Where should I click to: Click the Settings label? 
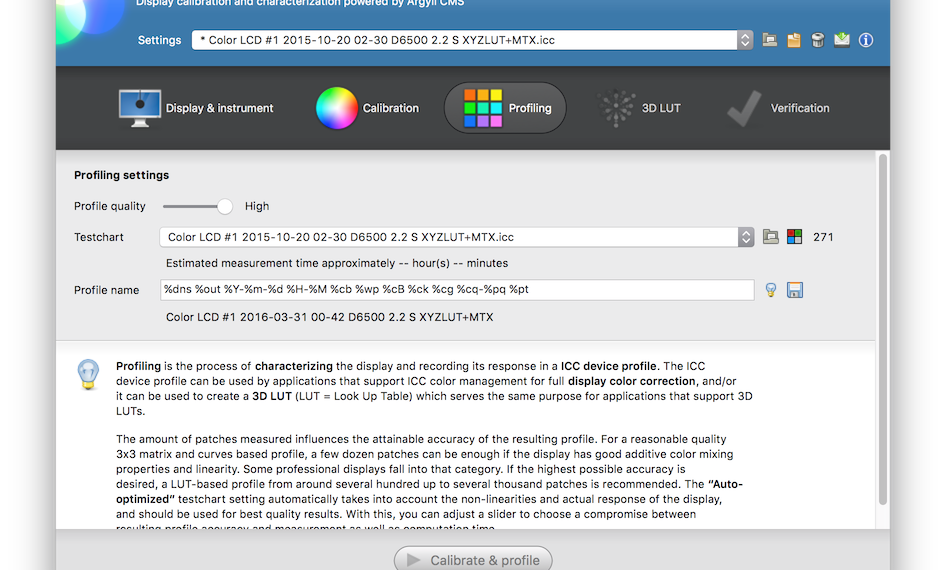(x=159, y=40)
